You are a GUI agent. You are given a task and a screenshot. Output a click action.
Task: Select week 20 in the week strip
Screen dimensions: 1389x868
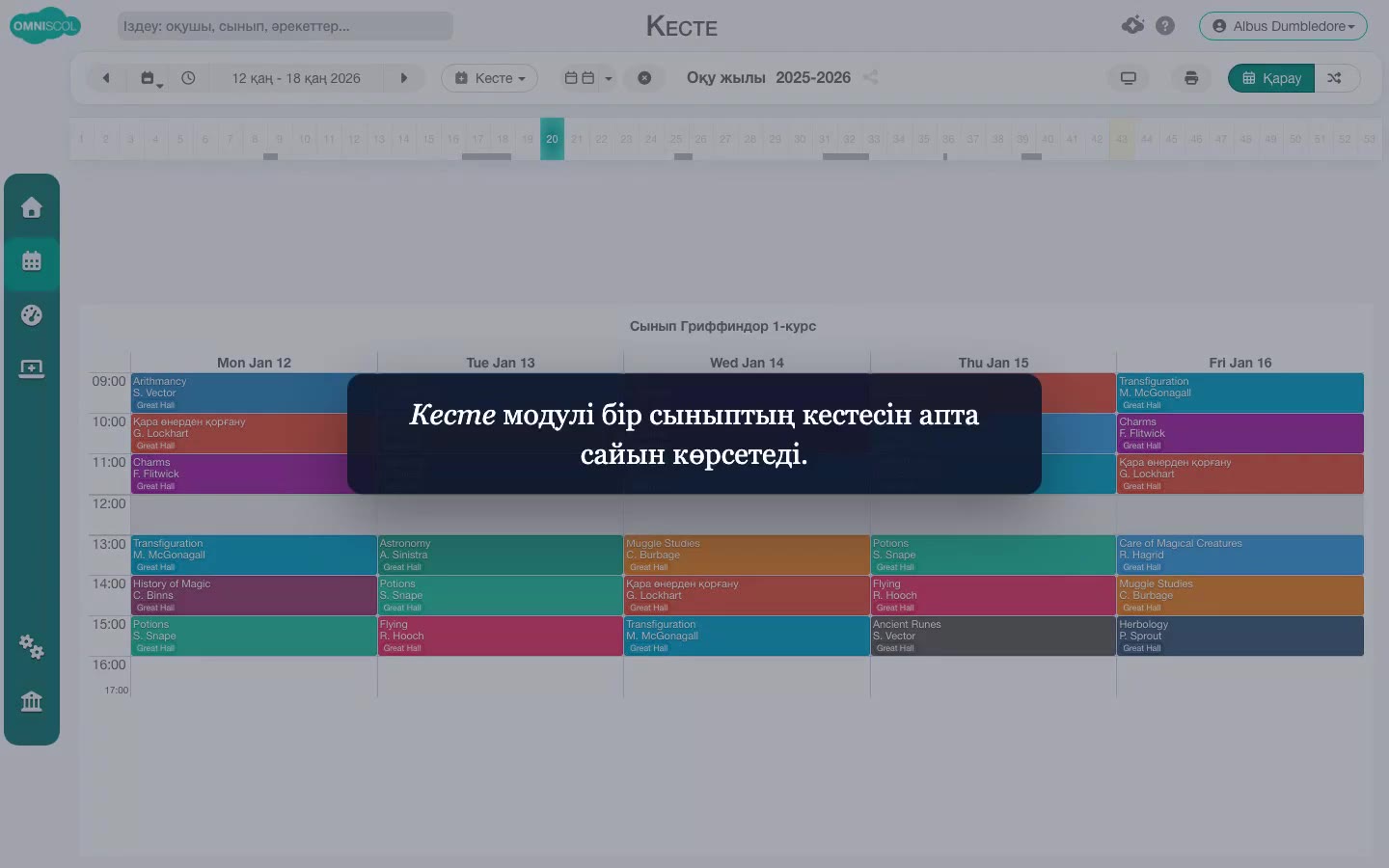tap(552, 139)
